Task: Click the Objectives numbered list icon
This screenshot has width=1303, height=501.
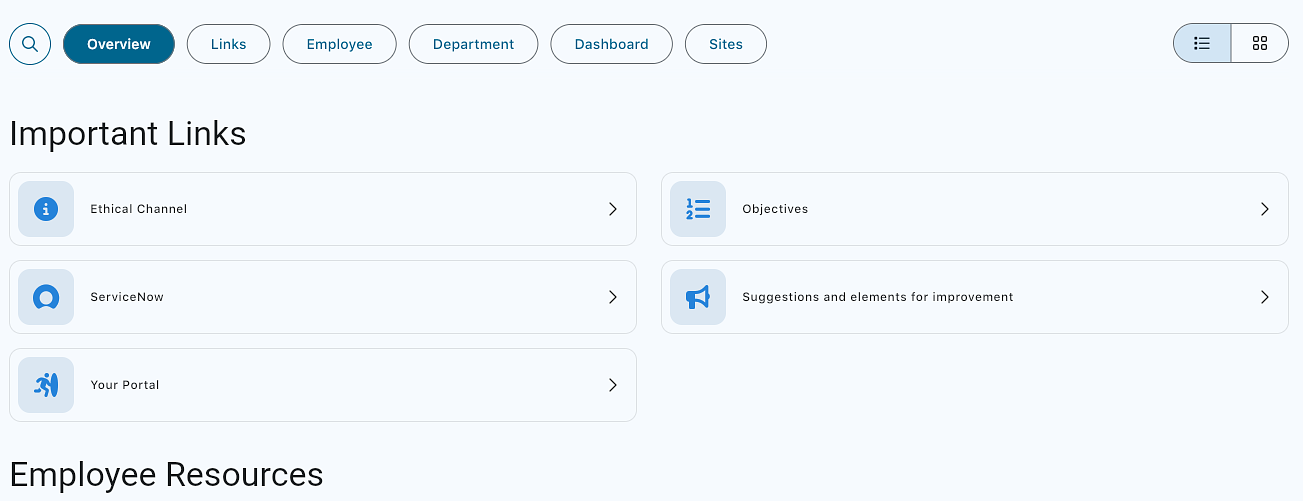Action: click(x=698, y=209)
